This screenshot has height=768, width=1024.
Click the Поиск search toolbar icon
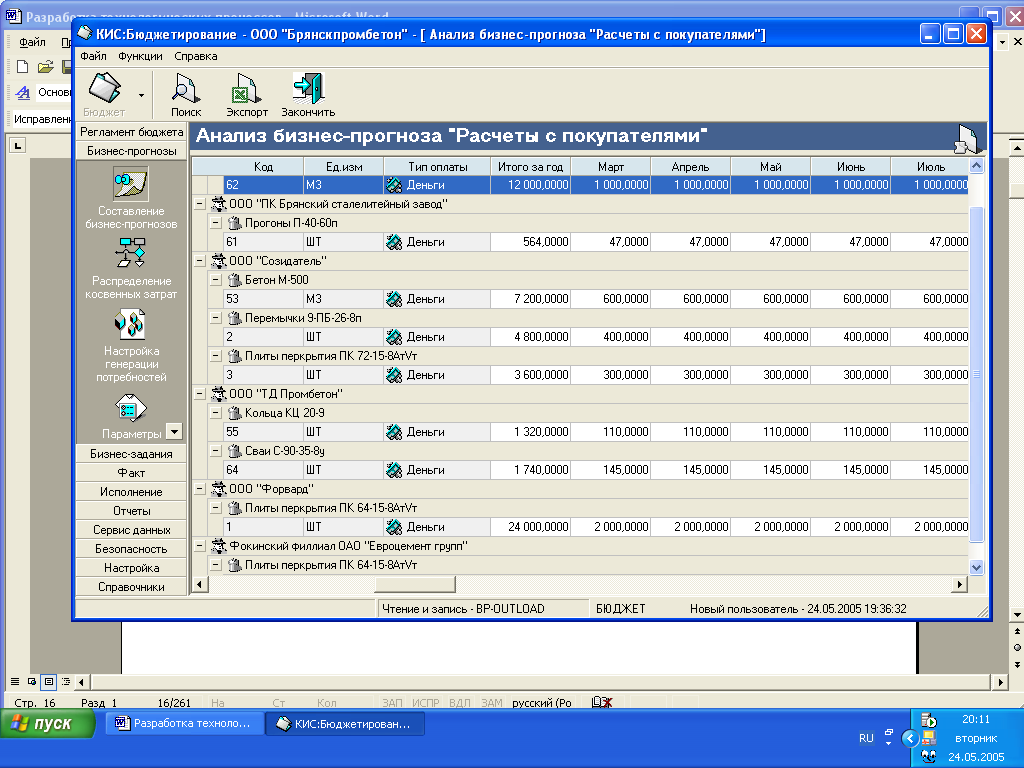point(186,94)
